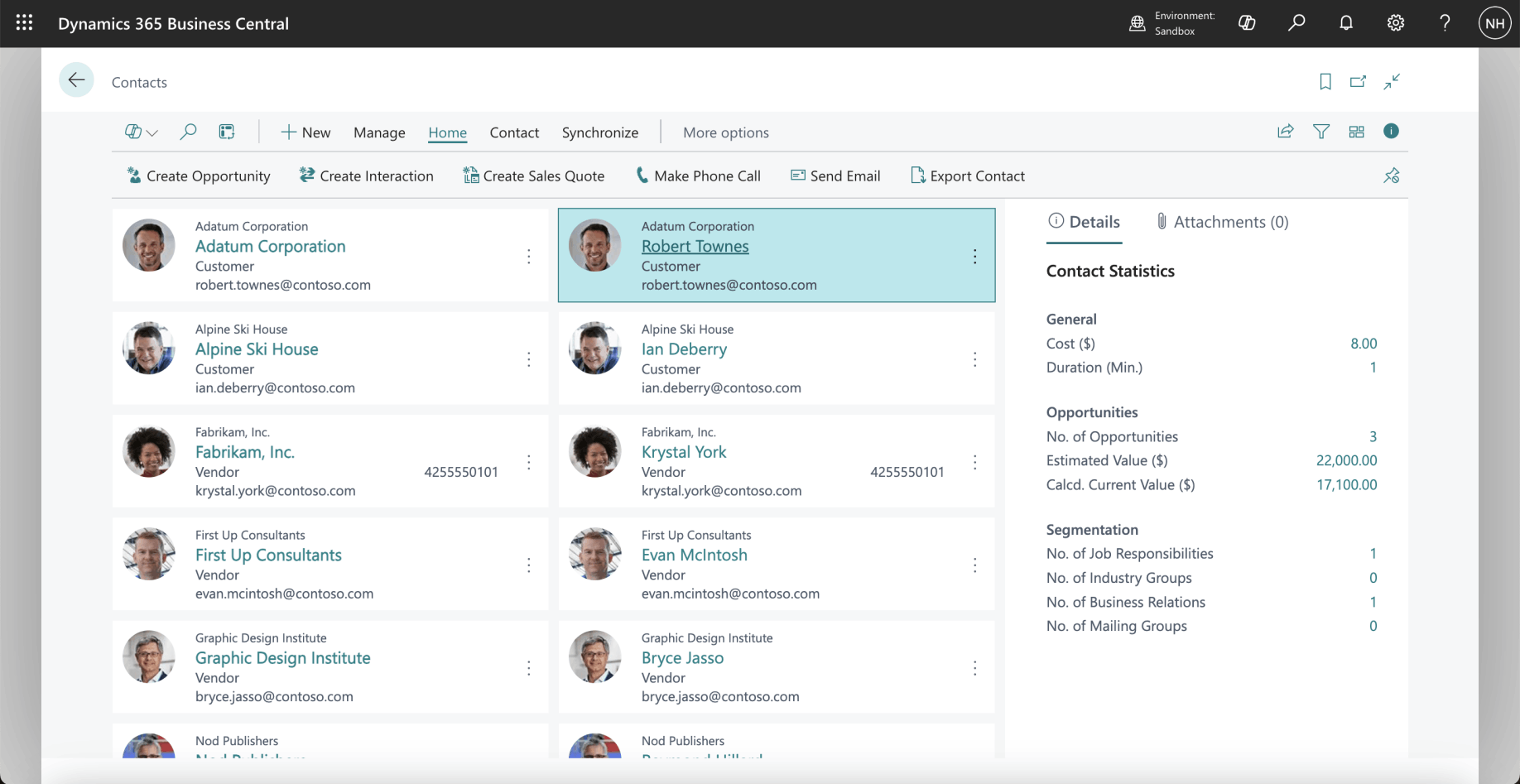This screenshot has height=784, width=1520.
Task: Open the help question mark
Action: (x=1445, y=23)
